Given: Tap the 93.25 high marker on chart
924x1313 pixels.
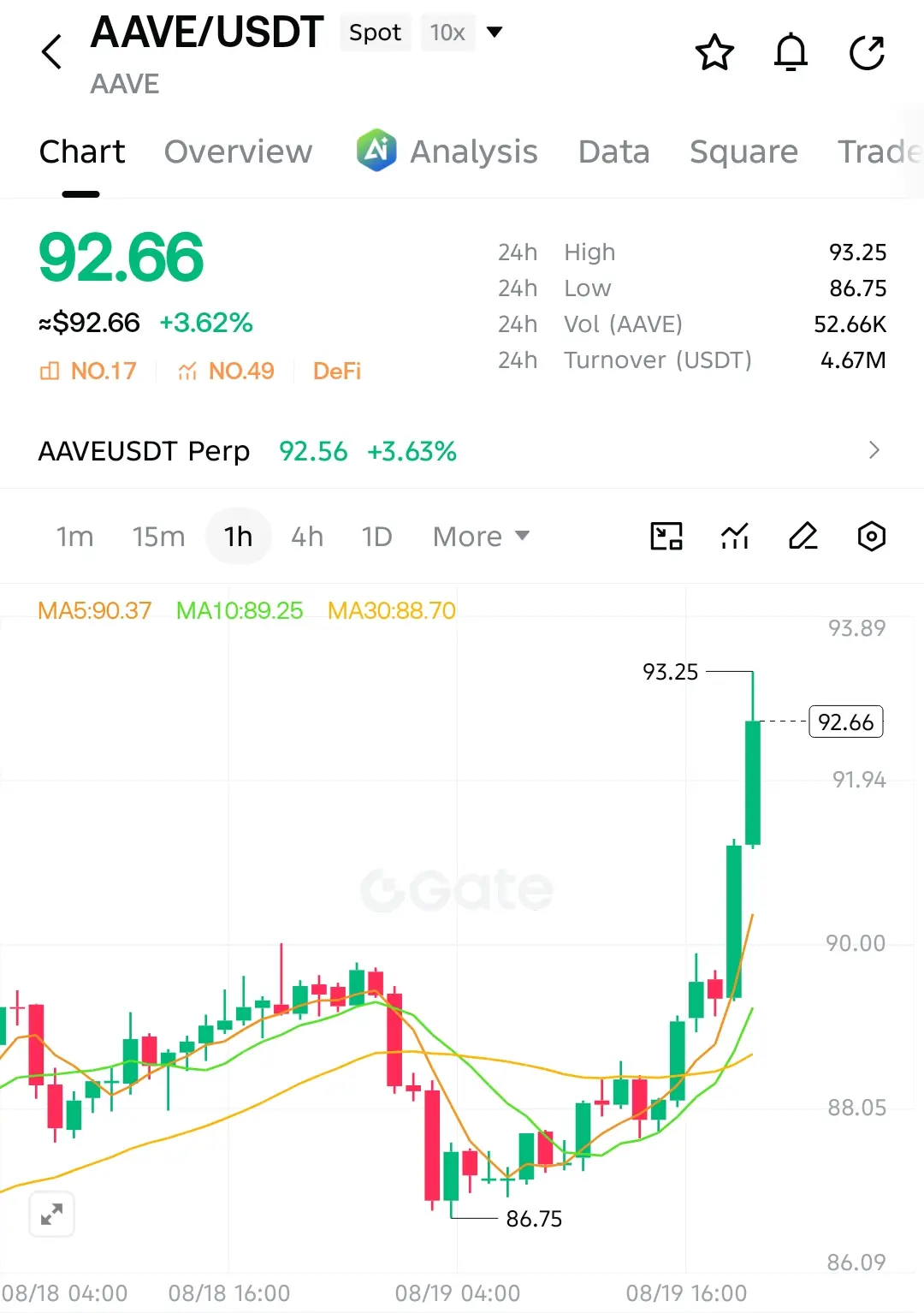Looking at the screenshot, I should click(x=671, y=672).
